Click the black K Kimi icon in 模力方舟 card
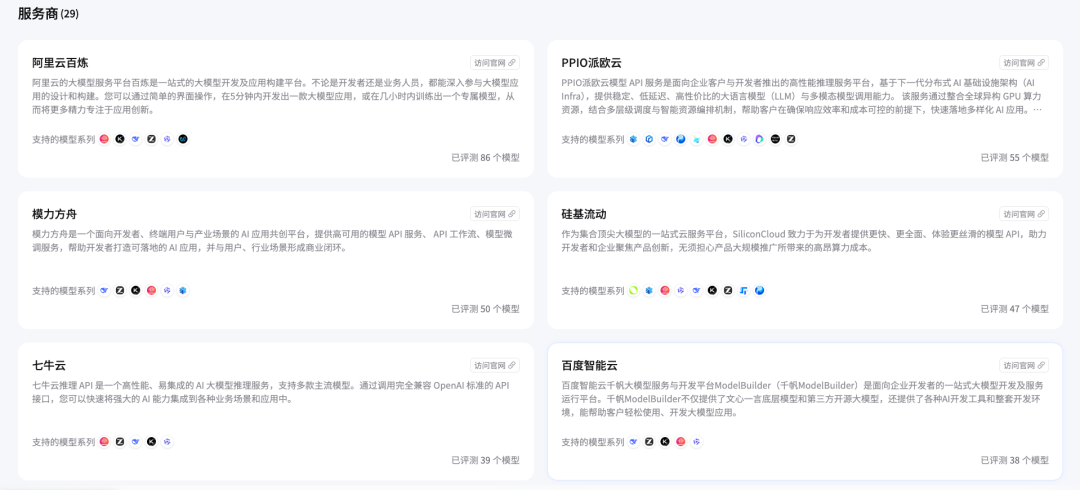The width and height of the screenshot is (1080, 490). tap(136, 291)
